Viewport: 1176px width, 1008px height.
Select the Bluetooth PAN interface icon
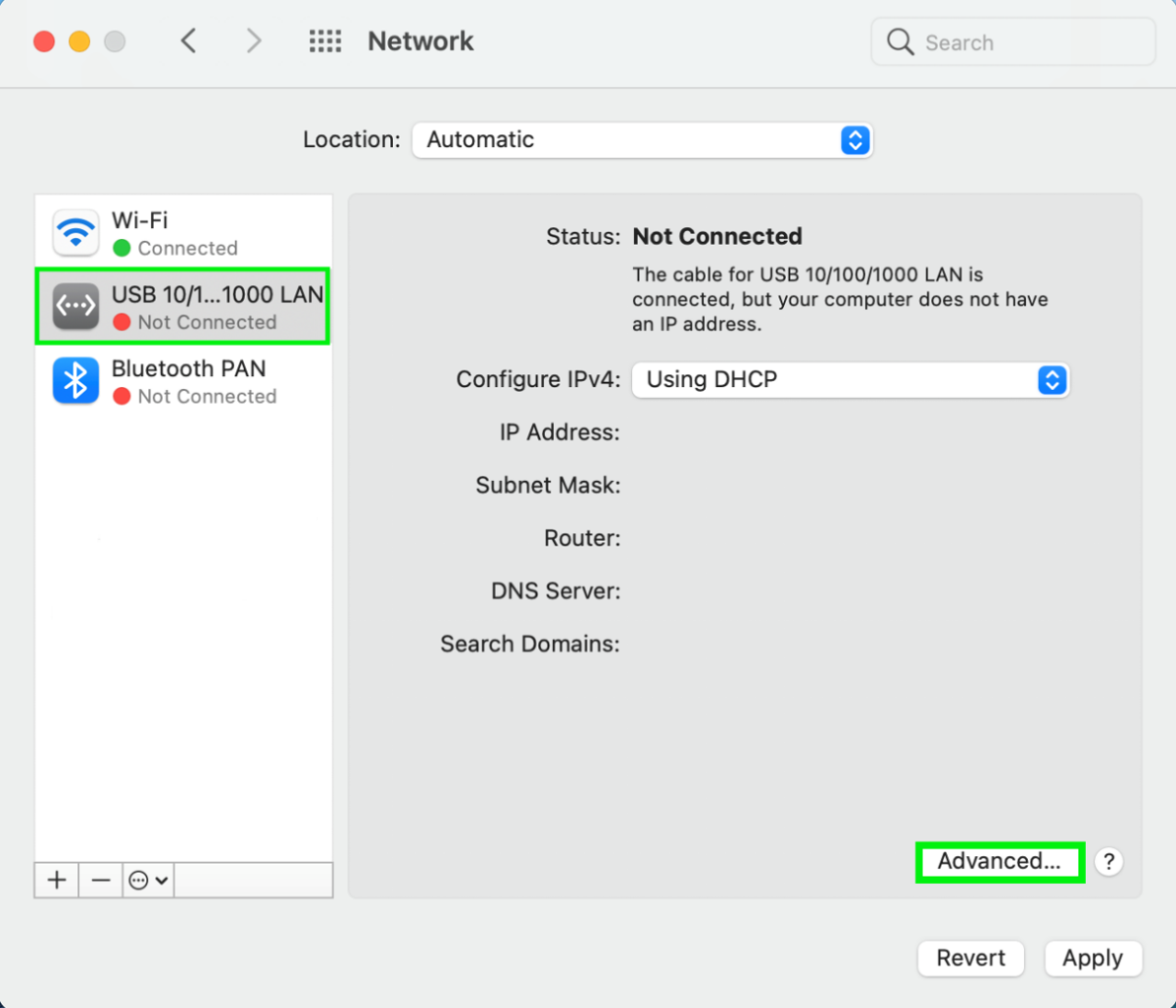click(x=75, y=381)
